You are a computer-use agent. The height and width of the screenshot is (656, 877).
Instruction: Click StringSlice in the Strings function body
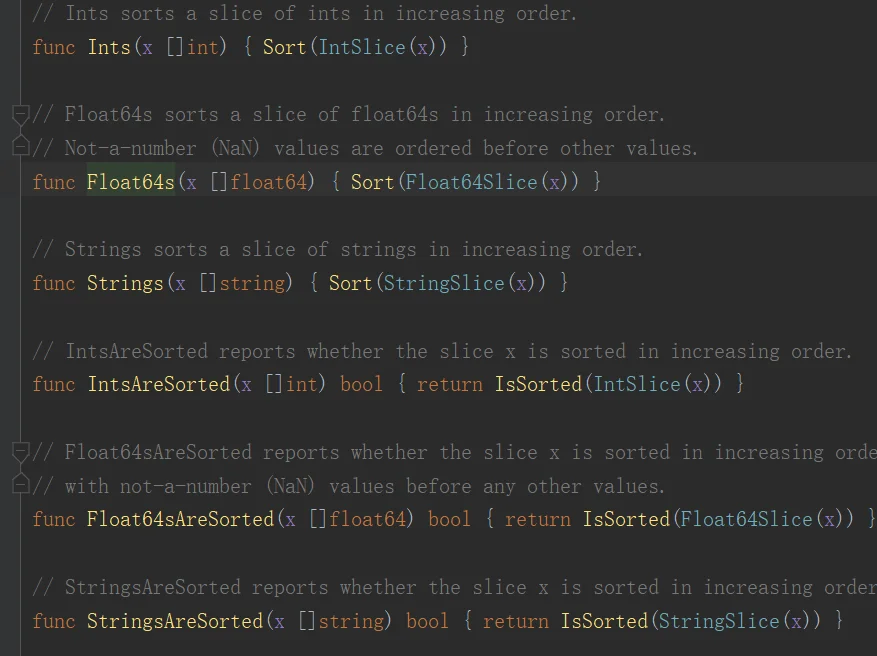tap(443, 283)
